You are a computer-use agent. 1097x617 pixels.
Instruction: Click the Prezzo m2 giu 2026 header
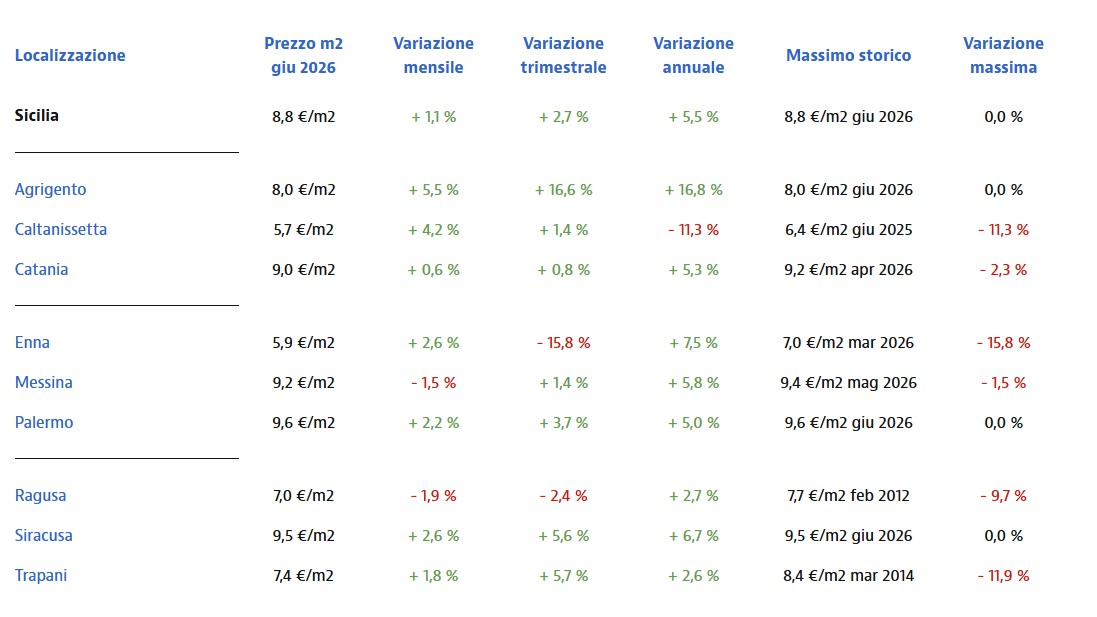304,55
